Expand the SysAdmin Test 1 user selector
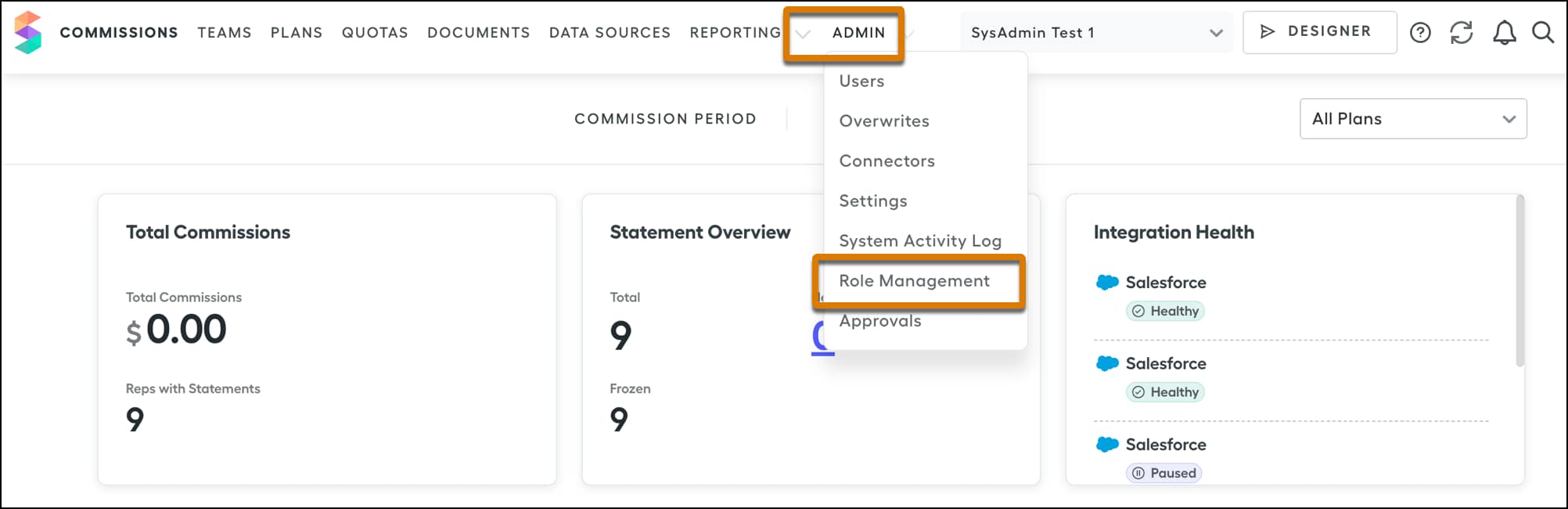The height and width of the screenshot is (509, 1568). 1096,32
